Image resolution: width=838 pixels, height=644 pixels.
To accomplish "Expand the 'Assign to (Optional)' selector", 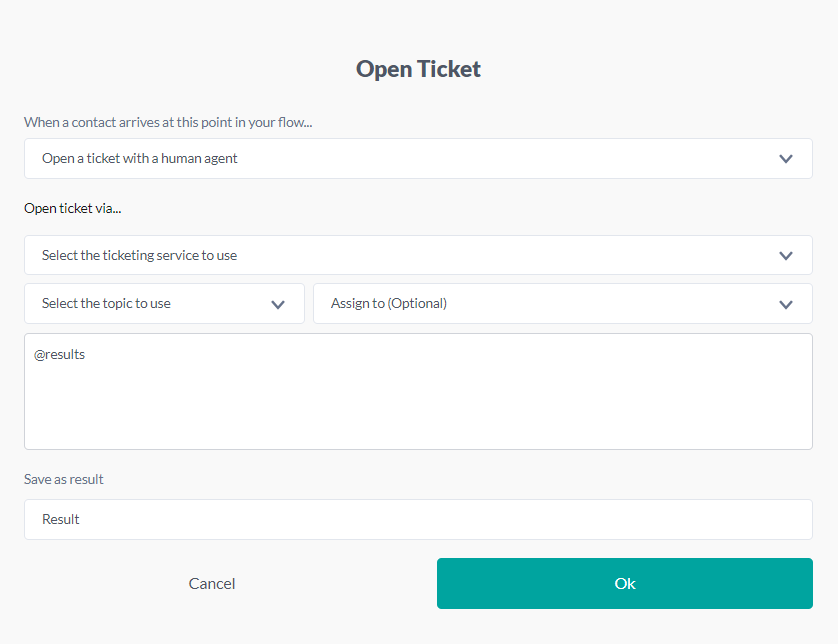I will click(x=540, y=304).
